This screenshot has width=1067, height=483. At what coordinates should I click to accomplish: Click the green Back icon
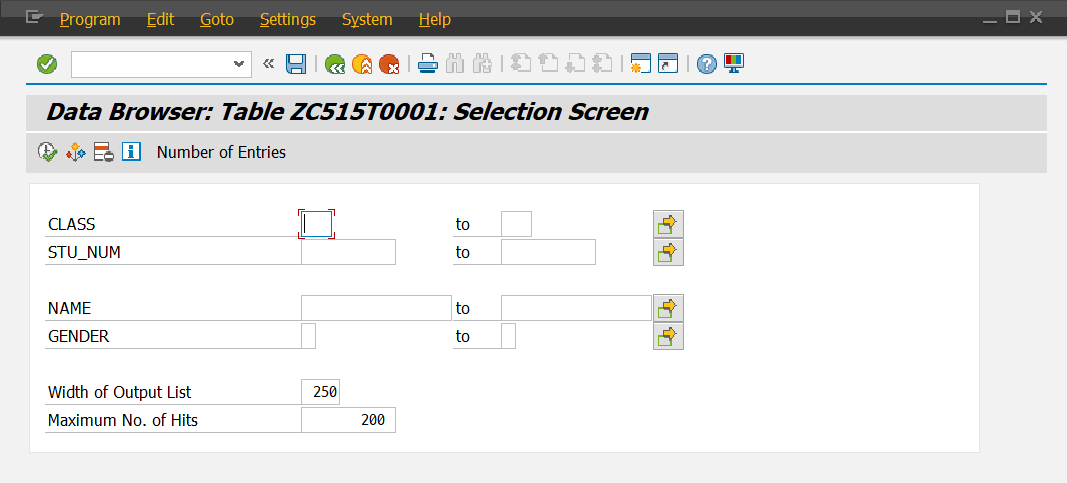[334, 64]
